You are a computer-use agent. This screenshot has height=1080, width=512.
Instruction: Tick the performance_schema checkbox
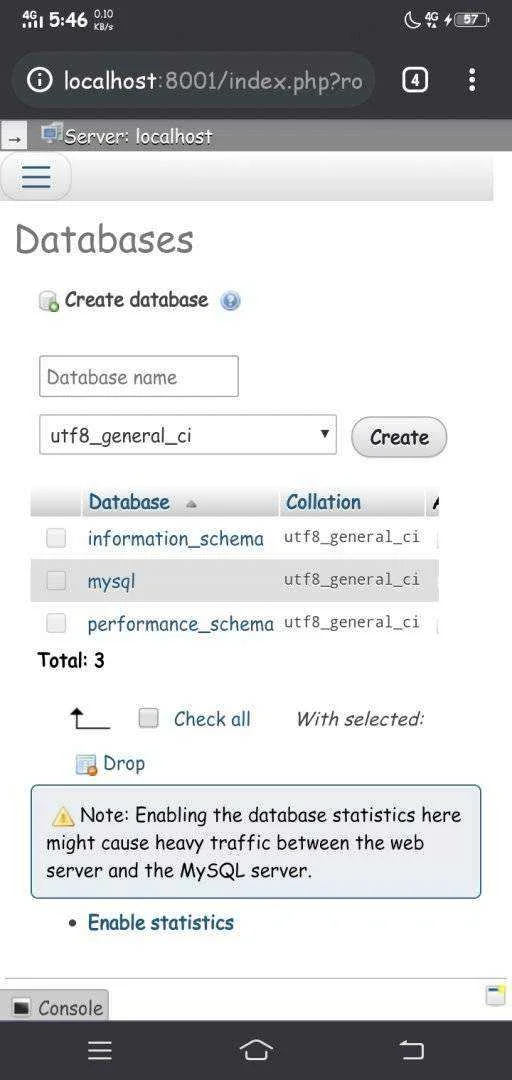click(56, 623)
